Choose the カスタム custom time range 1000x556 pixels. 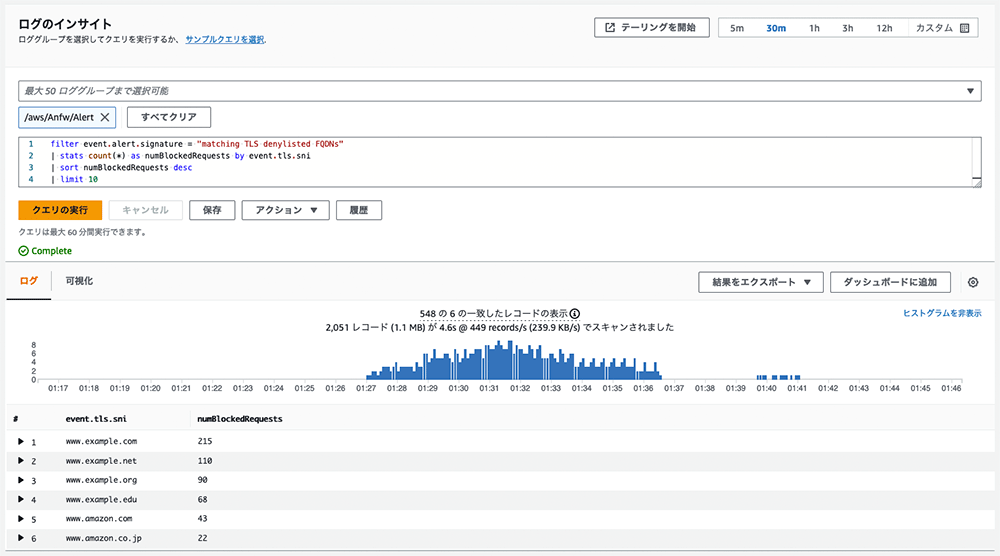(x=943, y=28)
